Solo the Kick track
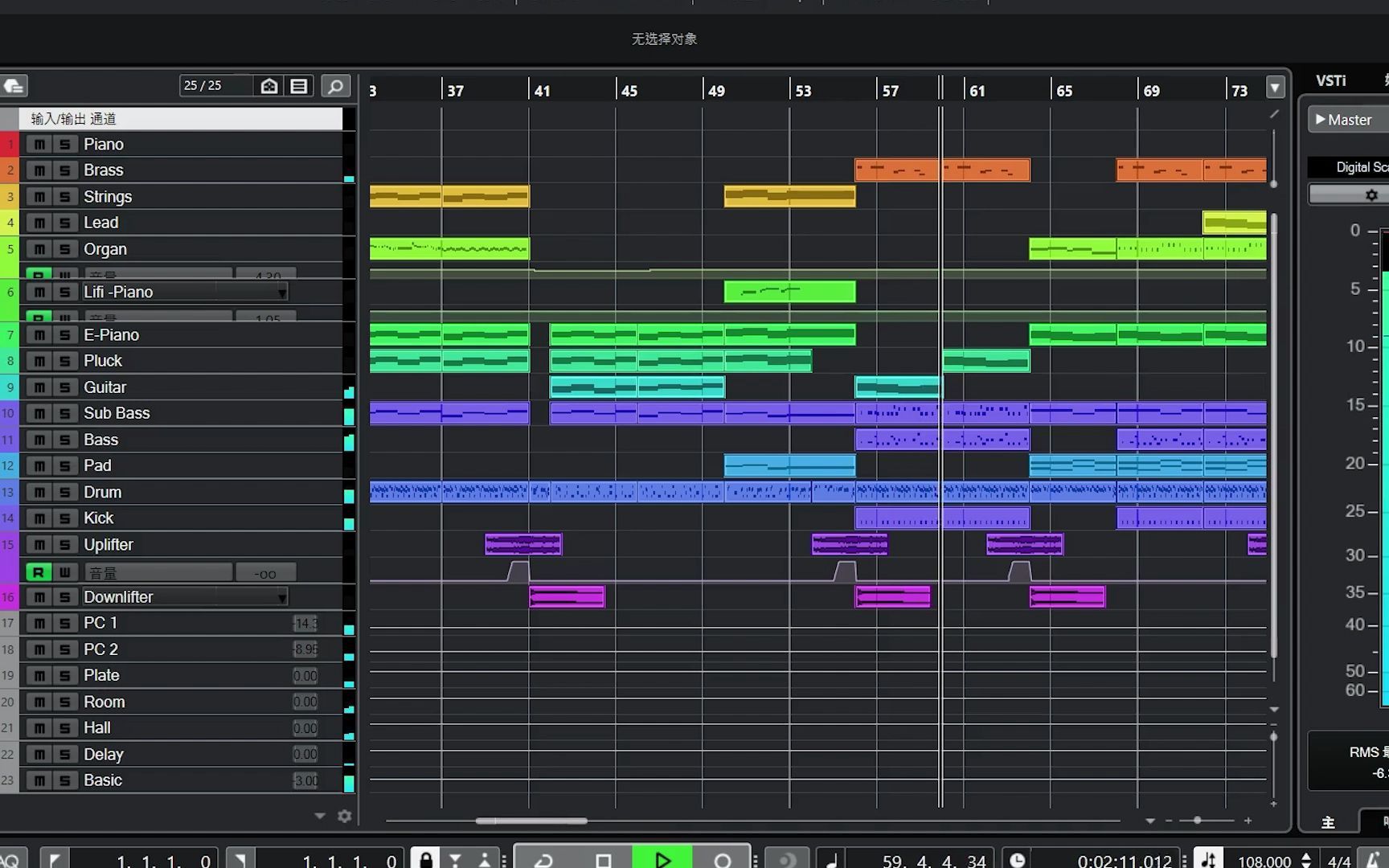This screenshot has height=868, width=1389. click(x=65, y=518)
